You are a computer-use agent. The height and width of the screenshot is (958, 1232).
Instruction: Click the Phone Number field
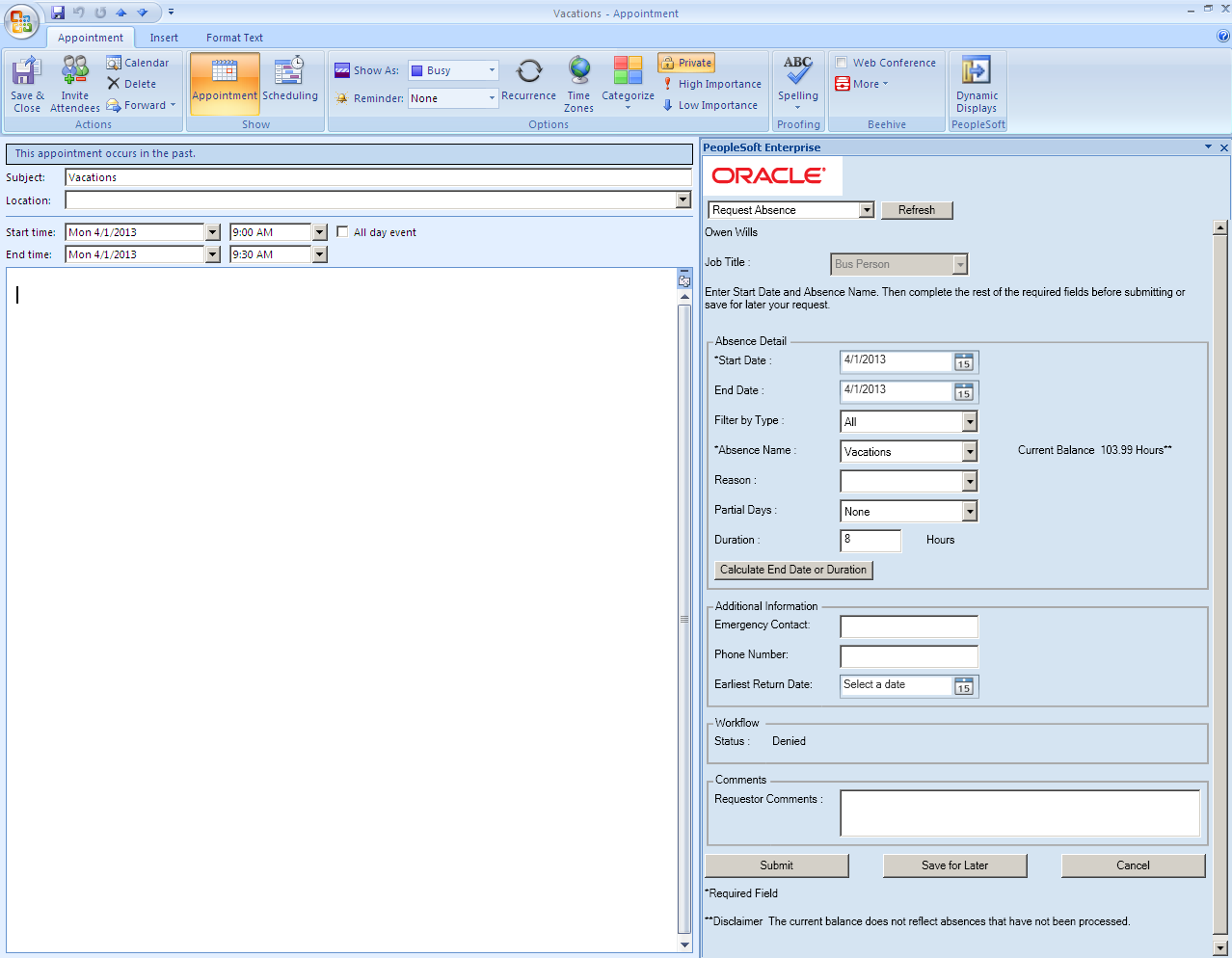point(909,656)
